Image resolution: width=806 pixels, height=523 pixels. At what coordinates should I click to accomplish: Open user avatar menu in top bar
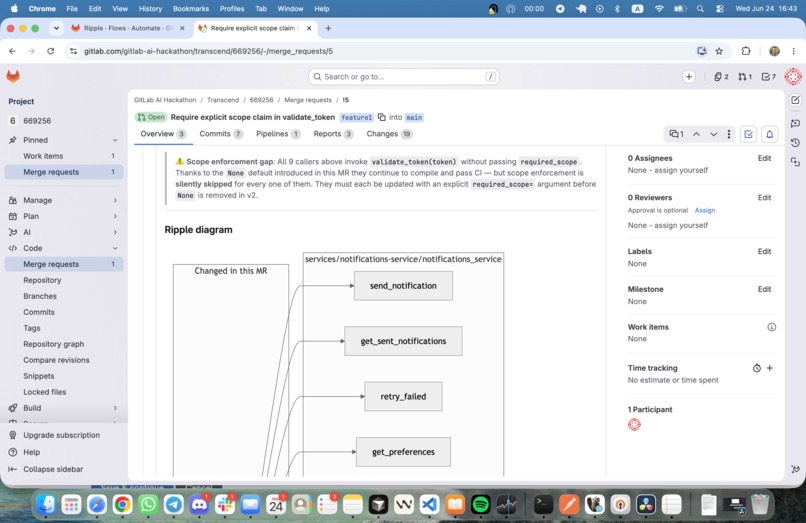pyautogui.click(x=793, y=77)
